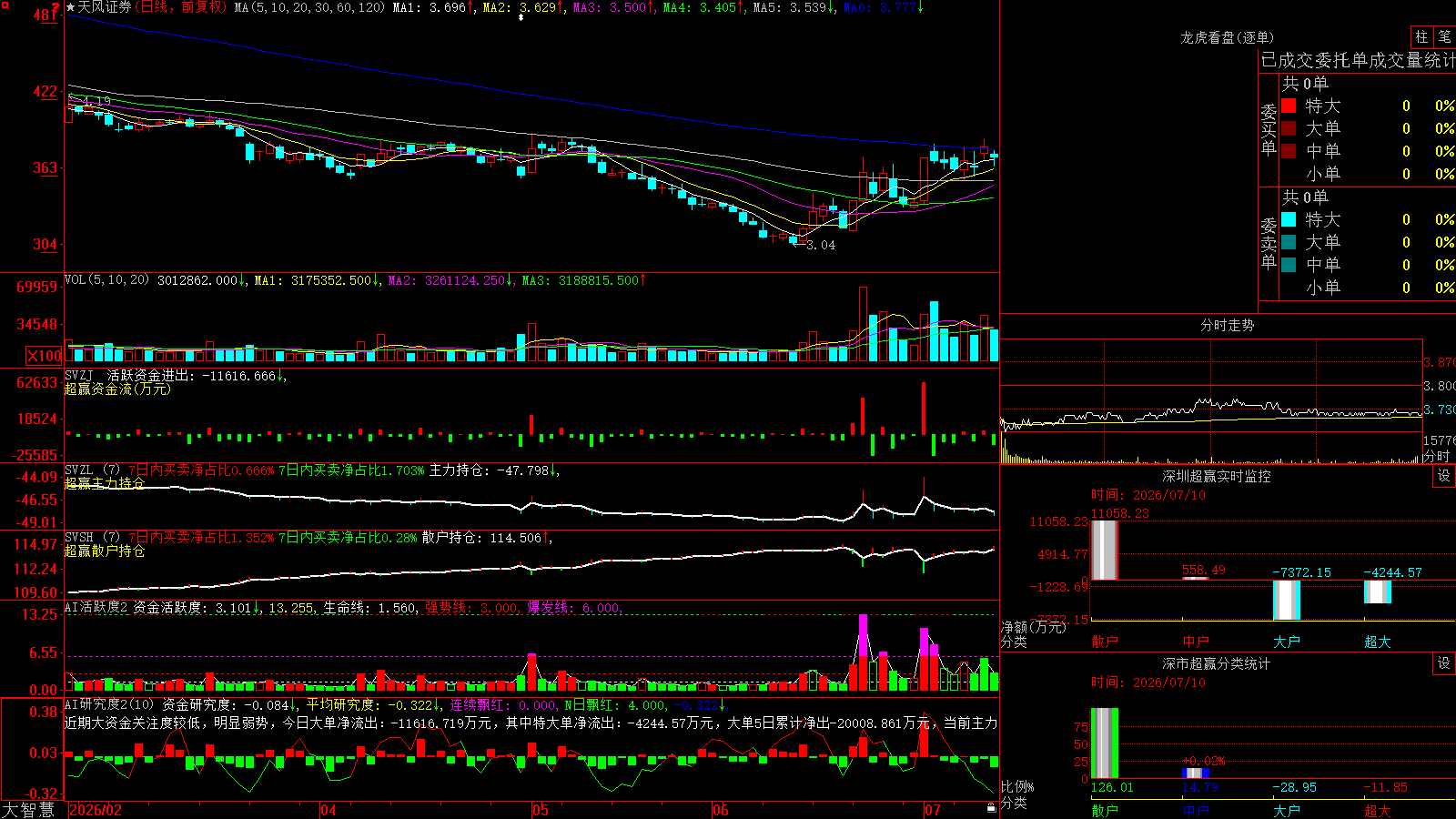
Task: Click the 07 month marker on the time axis
Action: [x=933, y=810]
